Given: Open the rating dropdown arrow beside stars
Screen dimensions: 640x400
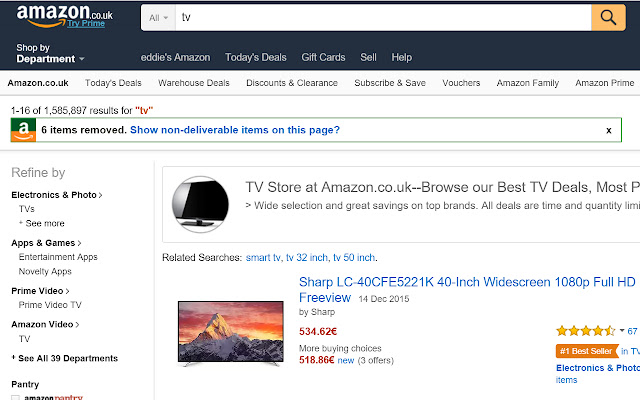Looking at the screenshot, I should [x=622, y=331].
